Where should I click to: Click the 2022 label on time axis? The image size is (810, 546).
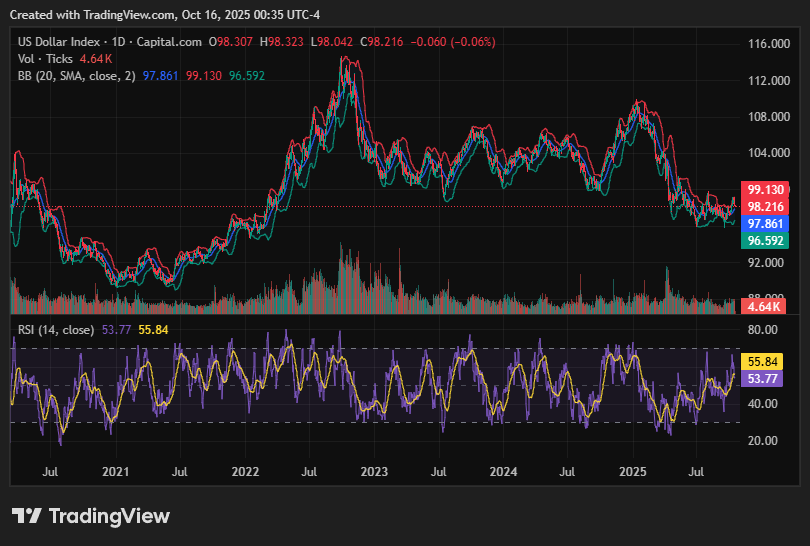click(x=245, y=470)
